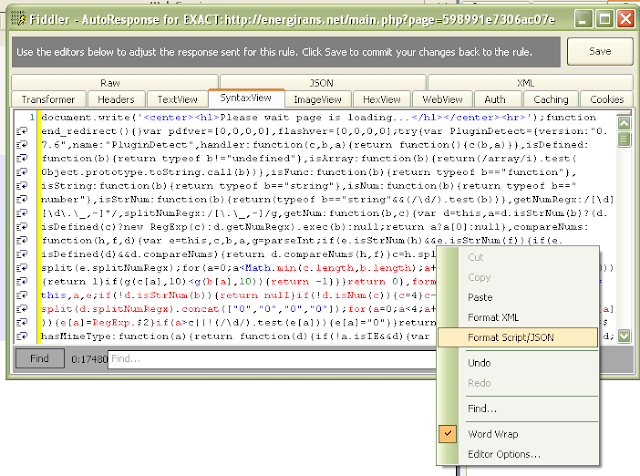Click the instruction banner text about editors
The height and width of the screenshot is (476, 640).
[274, 52]
